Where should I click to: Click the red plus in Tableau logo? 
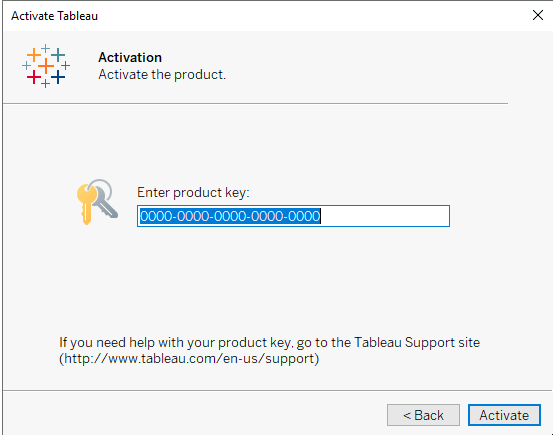point(34,77)
